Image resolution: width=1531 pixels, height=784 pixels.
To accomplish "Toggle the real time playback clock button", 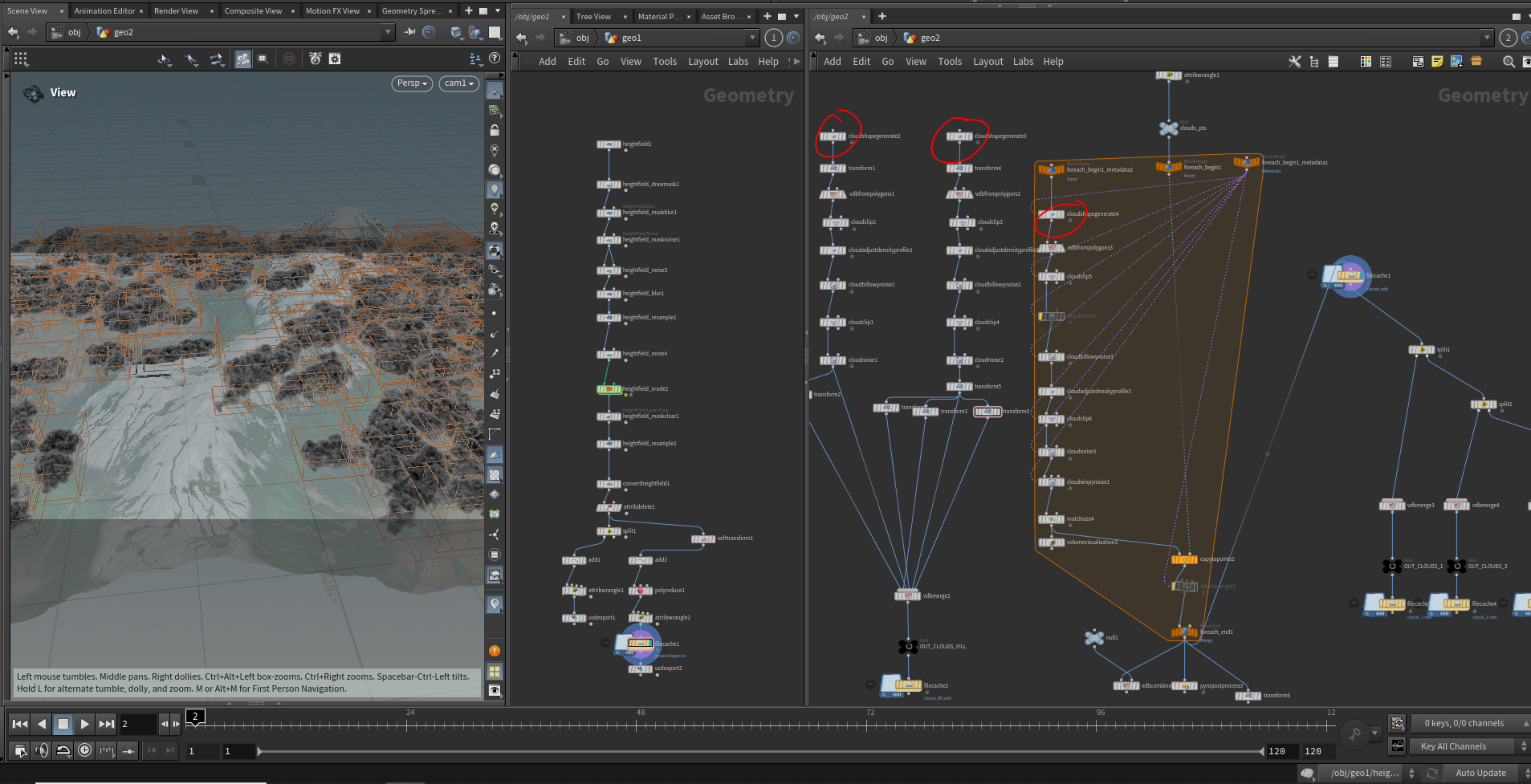I will point(84,750).
